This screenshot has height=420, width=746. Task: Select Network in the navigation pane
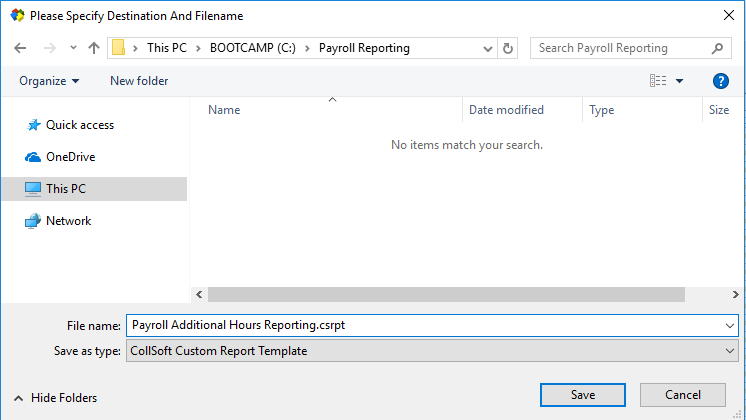click(x=68, y=221)
